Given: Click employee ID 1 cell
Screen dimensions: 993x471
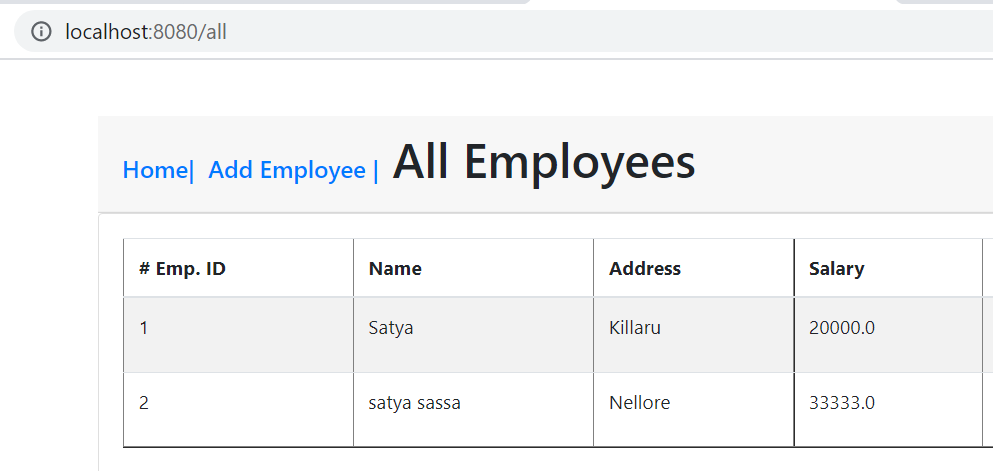Looking at the screenshot, I should [x=144, y=327].
